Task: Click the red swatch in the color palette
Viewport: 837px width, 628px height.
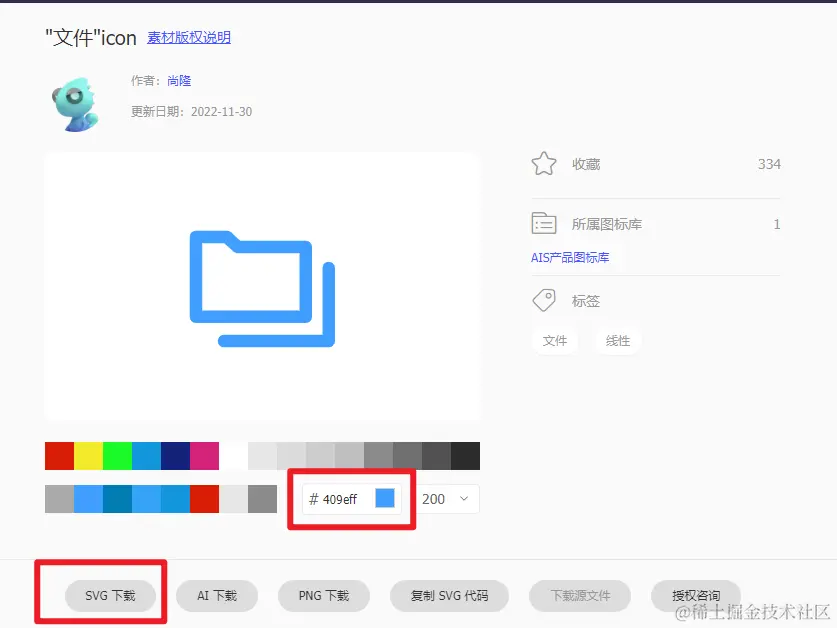Action: [x=58, y=455]
